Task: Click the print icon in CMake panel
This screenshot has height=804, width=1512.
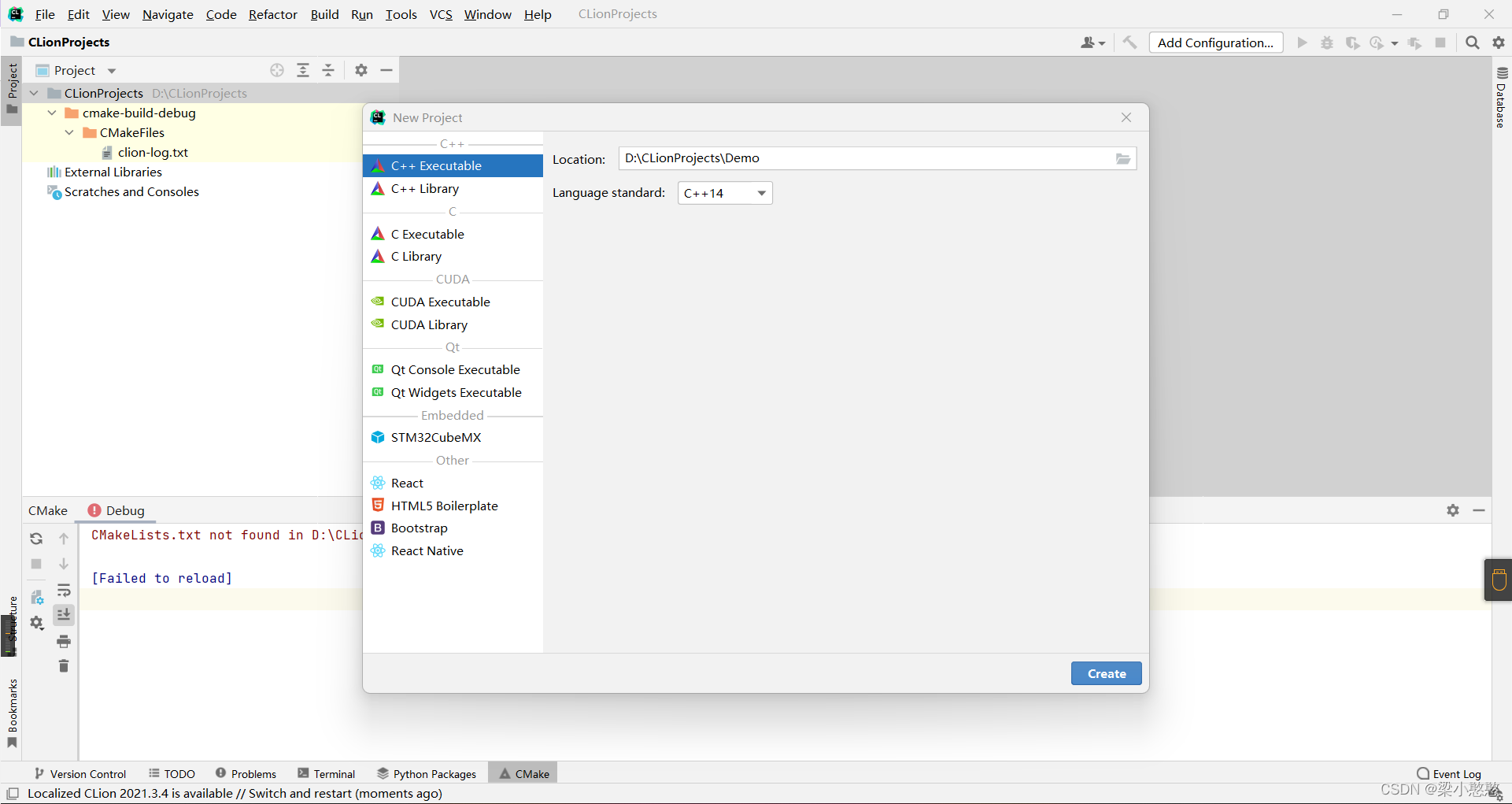Action: pyautogui.click(x=64, y=641)
